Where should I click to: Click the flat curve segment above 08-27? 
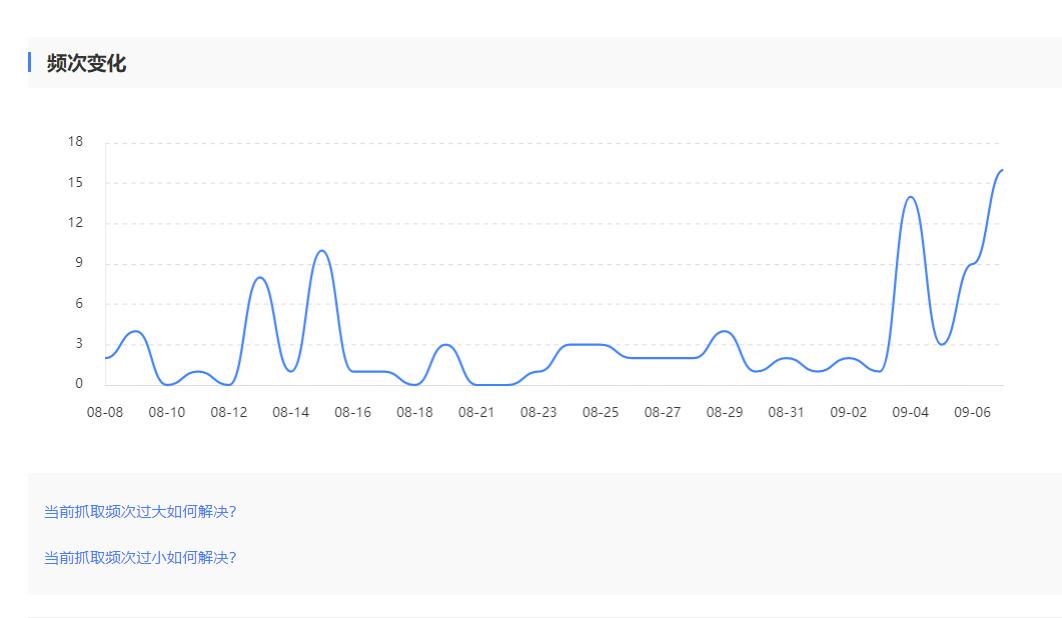[662, 357]
